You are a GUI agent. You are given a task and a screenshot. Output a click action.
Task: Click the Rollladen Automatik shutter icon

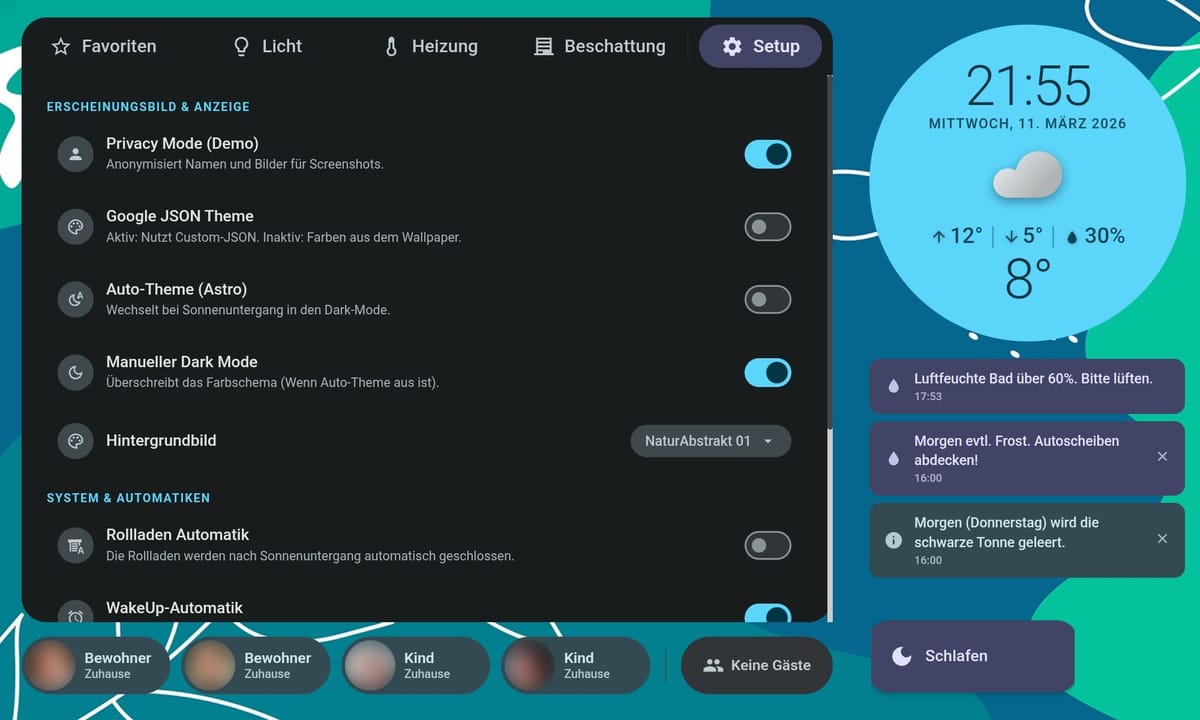75,545
